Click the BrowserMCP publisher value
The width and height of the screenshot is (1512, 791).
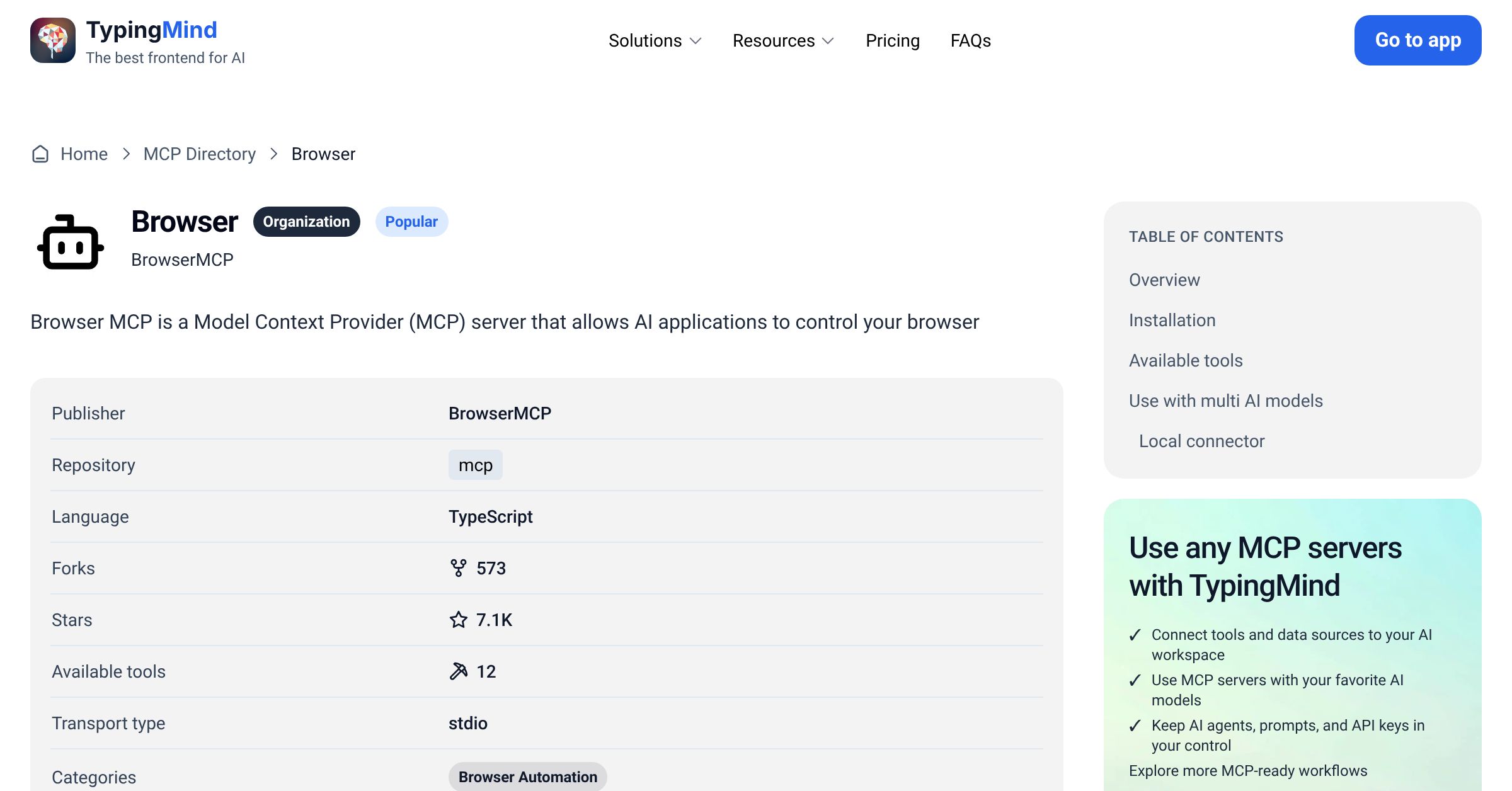tap(500, 413)
